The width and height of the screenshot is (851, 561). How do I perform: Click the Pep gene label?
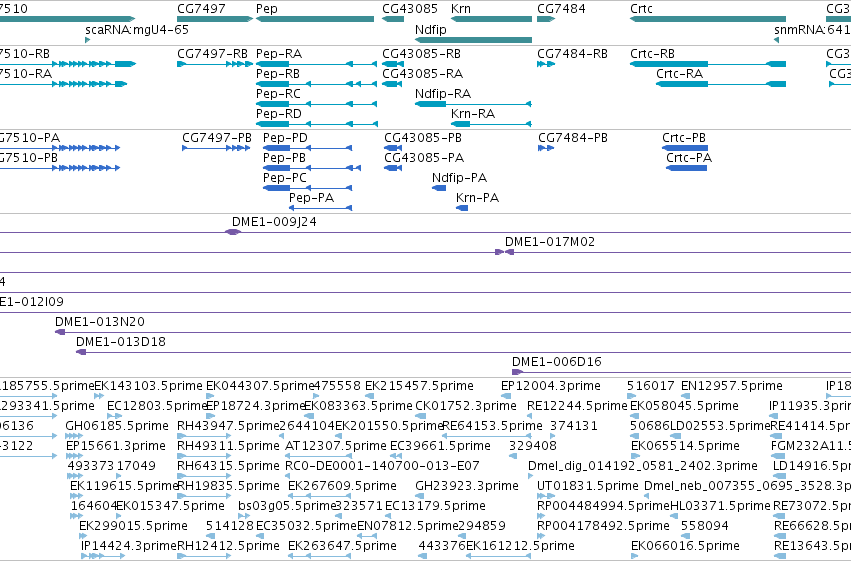click(266, 9)
